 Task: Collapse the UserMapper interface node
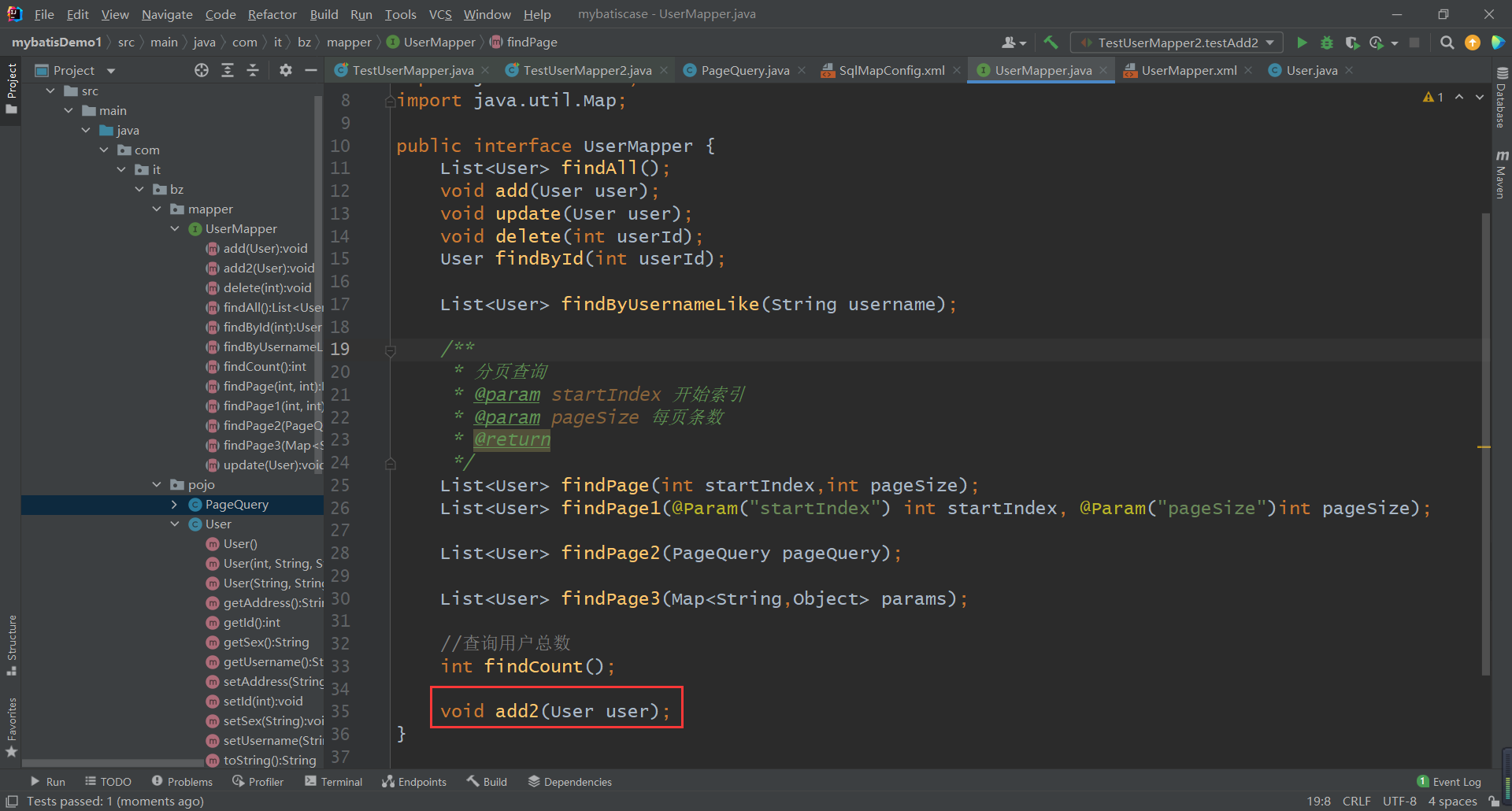point(174,229)
